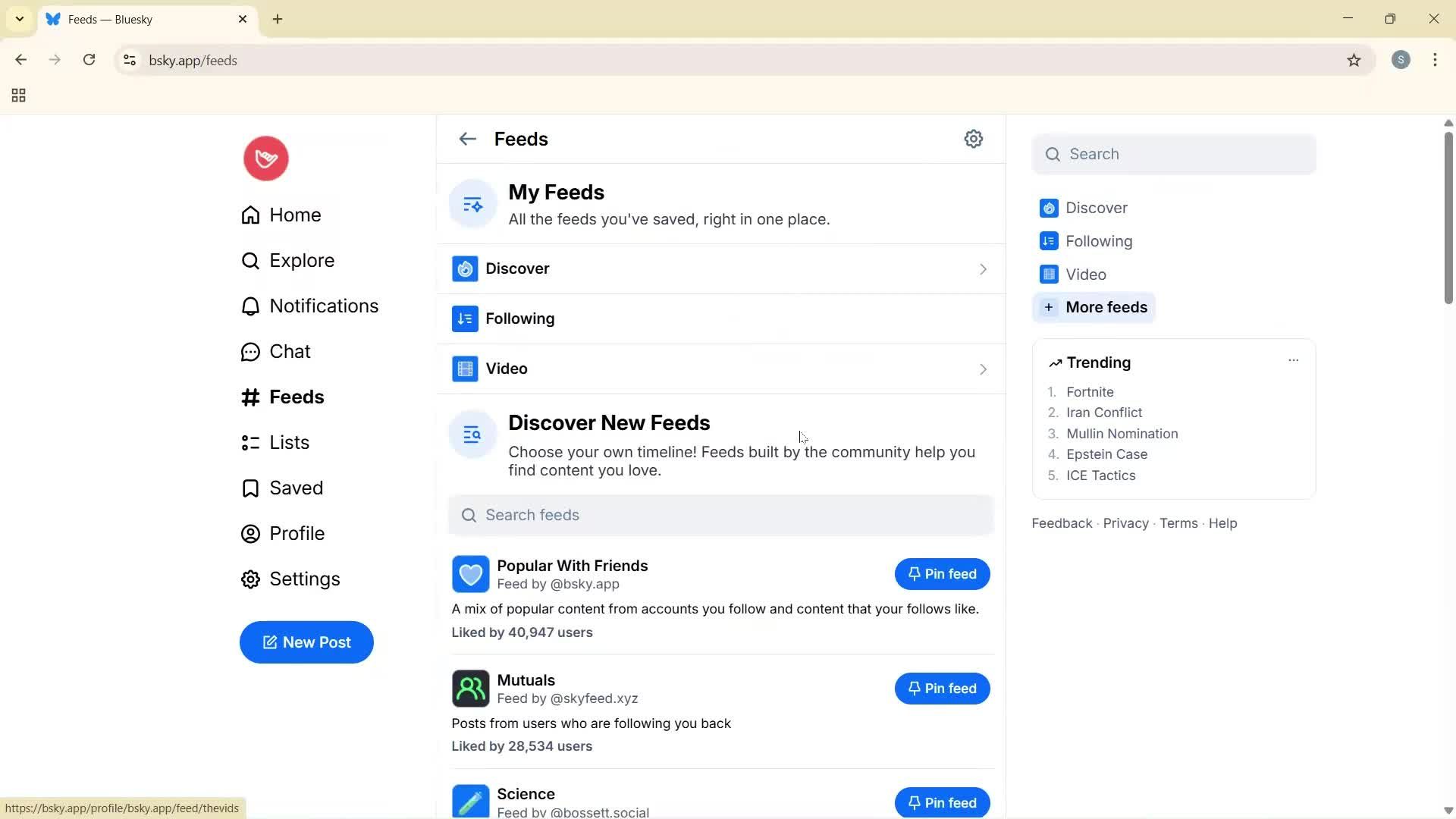This screenshot has height=819, width=1456.
Task: Open the Chat icon in sidebar
Action: (x=250, y=351)
